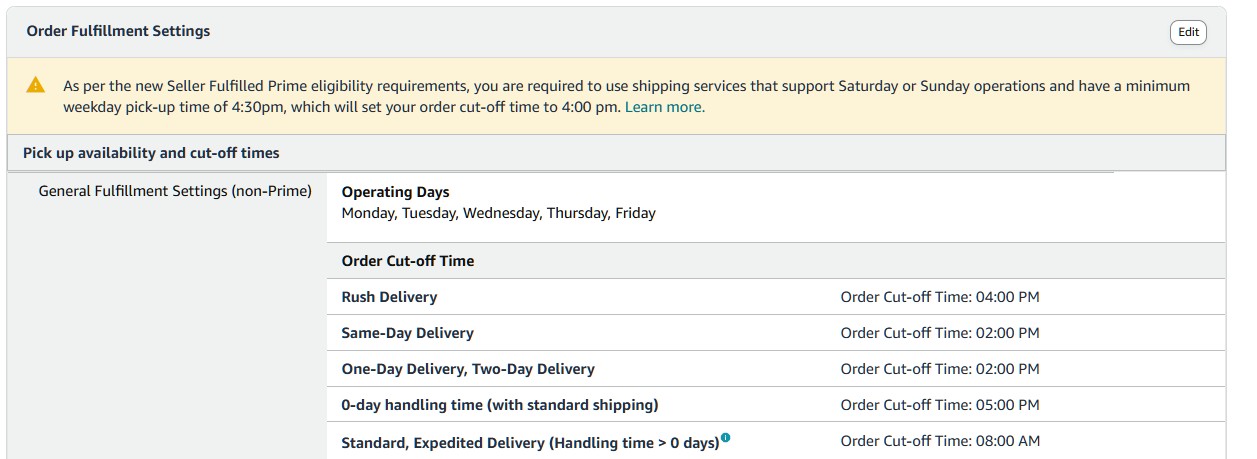Select the One-Day Delivery, Two-Day Delivery label

468,369
